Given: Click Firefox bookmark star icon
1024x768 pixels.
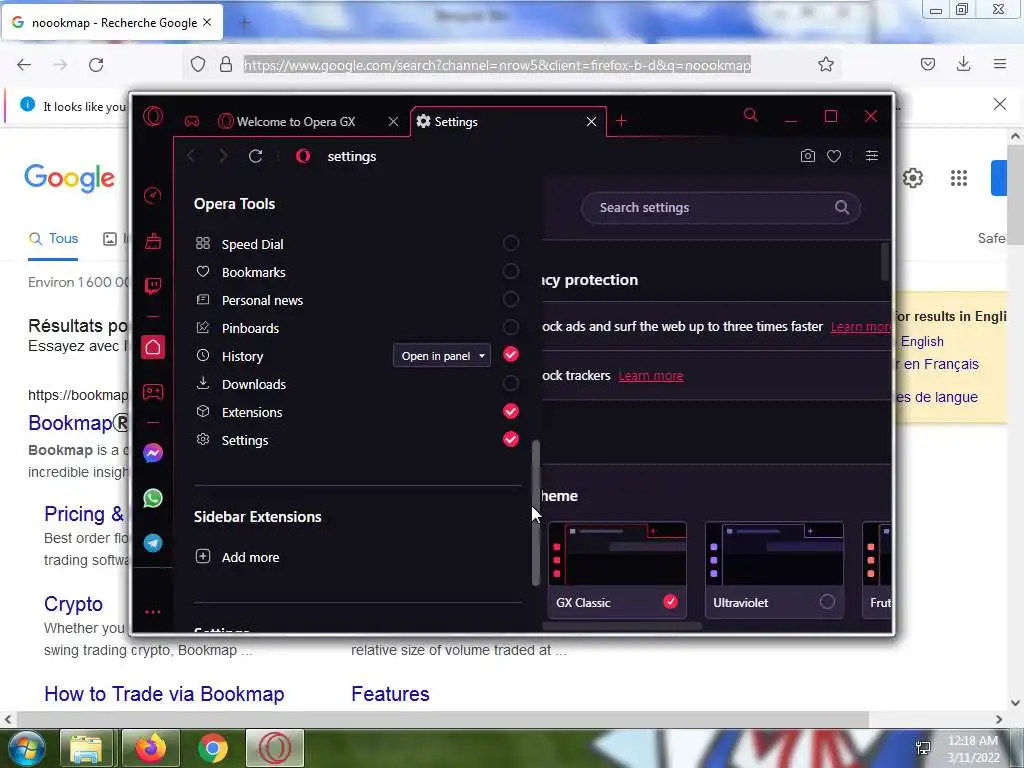Looking at the screenshot, I should pos(826,64).
